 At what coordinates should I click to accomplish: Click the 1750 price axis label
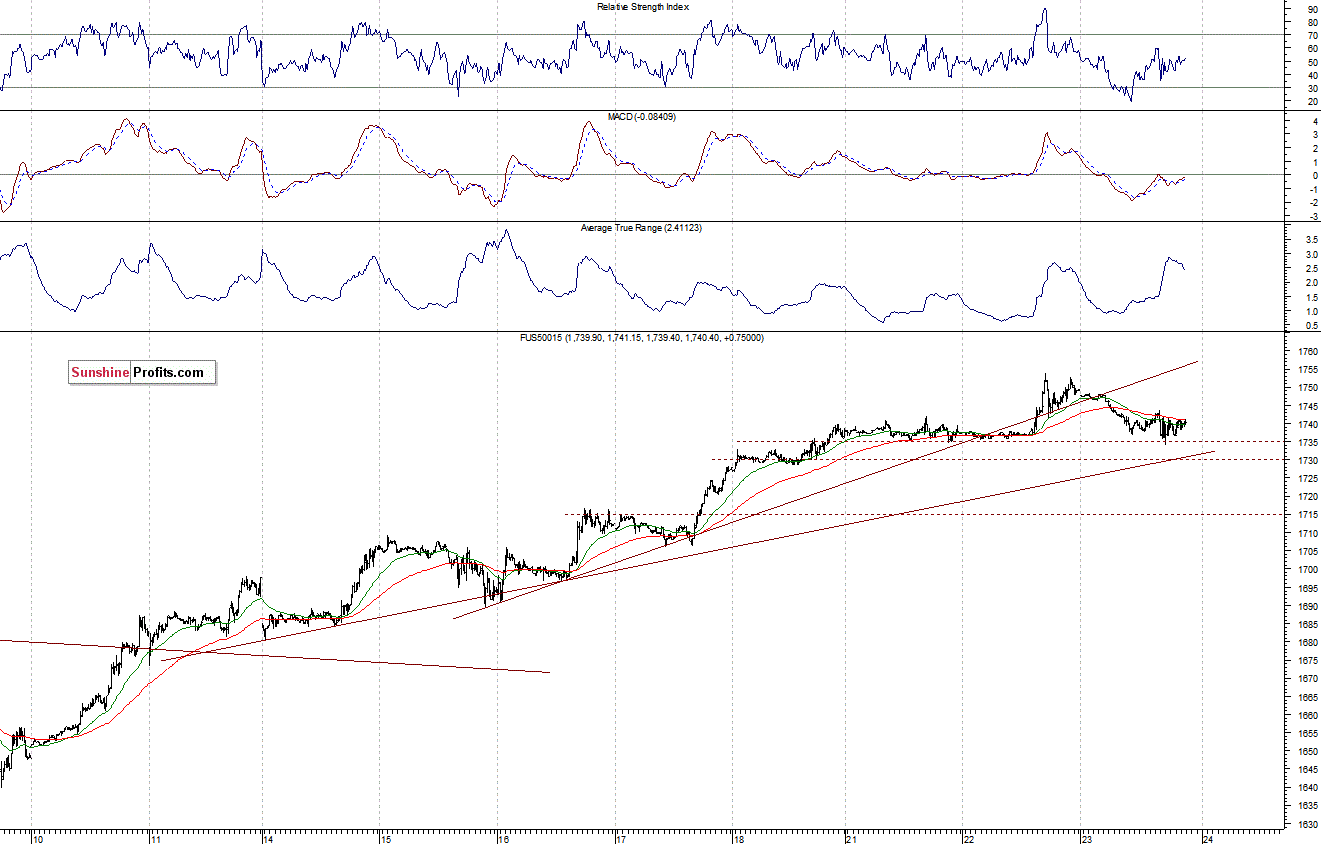pos(1309,388)
